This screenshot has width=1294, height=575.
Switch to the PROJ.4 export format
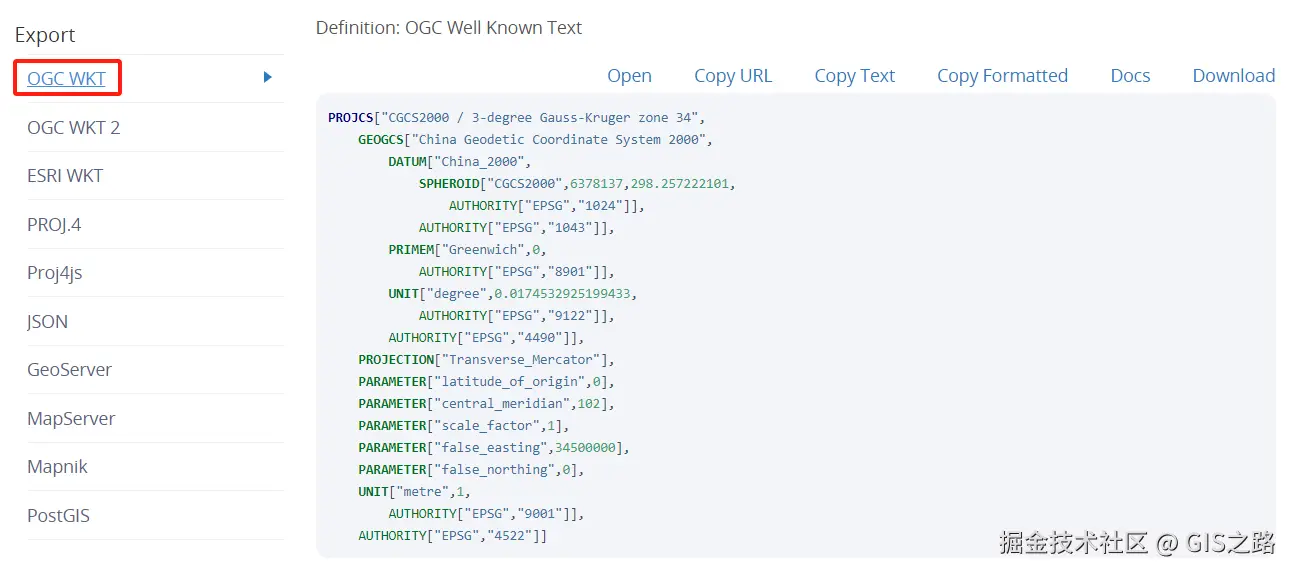(54, 224)
